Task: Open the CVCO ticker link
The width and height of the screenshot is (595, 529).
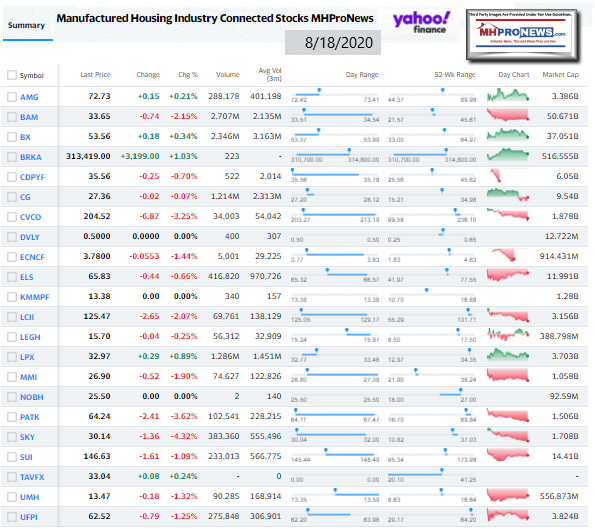Action: click(30, 217)
